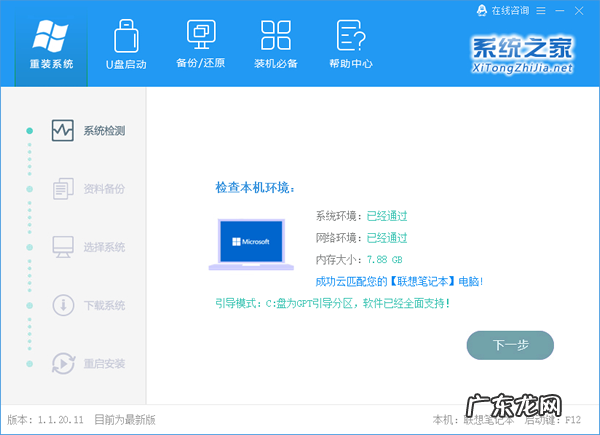Click the 启动键 F12 status text
This screenshot has height=435, width=600.
[553, 420]
